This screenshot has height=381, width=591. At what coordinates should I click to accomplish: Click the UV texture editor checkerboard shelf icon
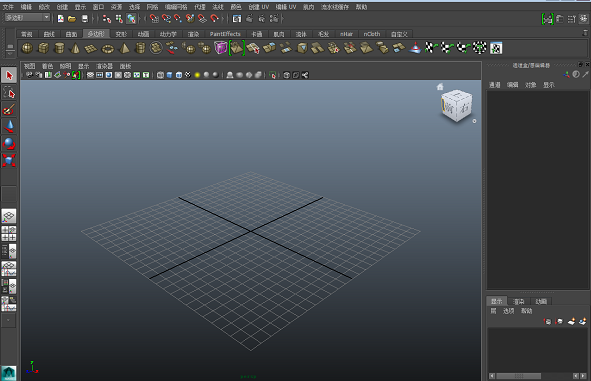(x=496, y=48)
